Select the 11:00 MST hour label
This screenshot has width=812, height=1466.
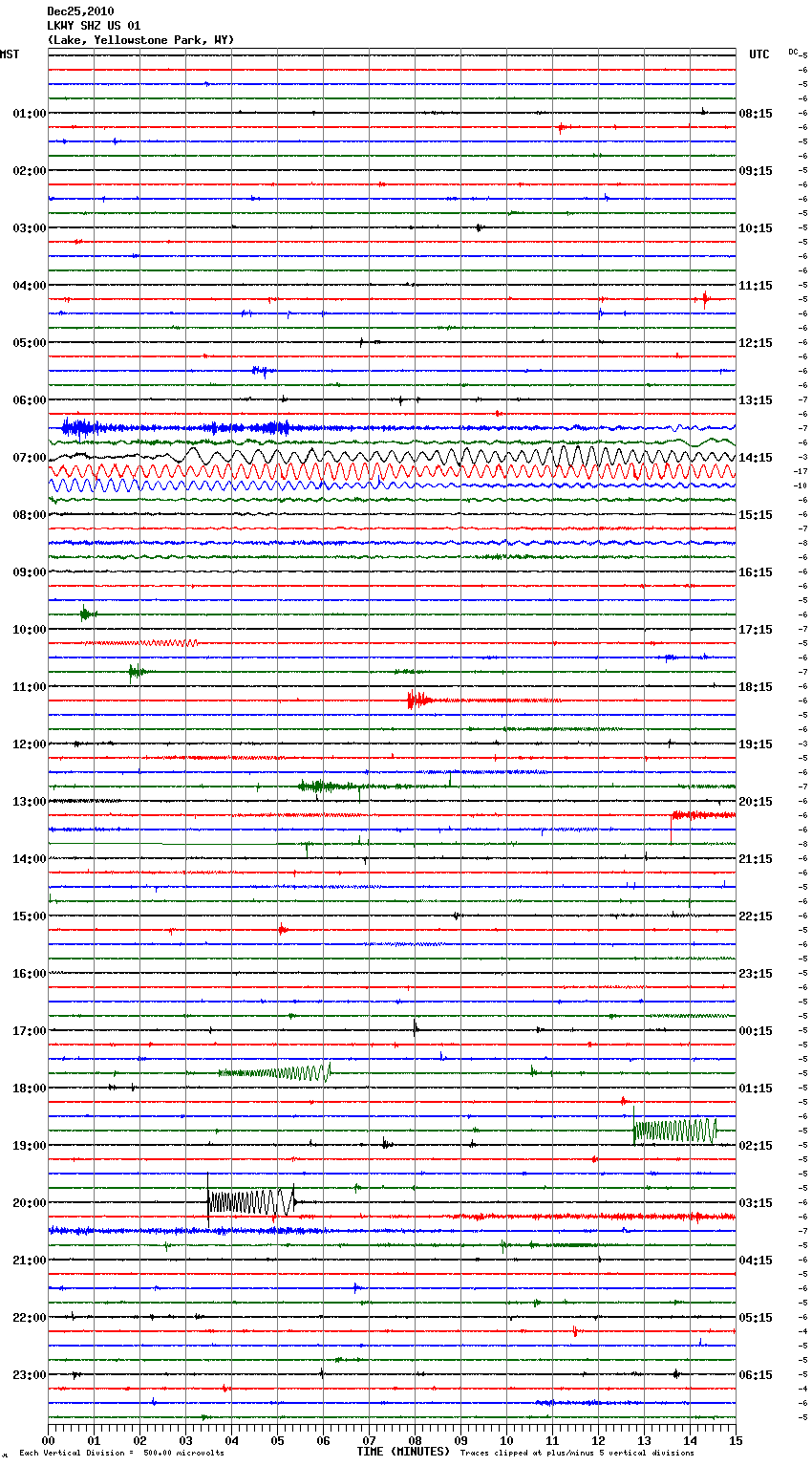tap(30, 687)
